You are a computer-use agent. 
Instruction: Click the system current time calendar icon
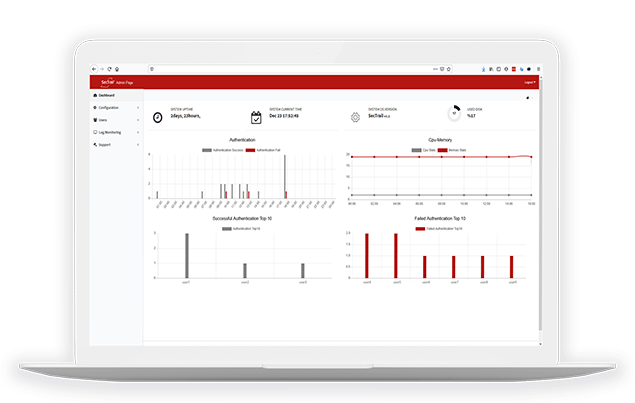[256, 117]
